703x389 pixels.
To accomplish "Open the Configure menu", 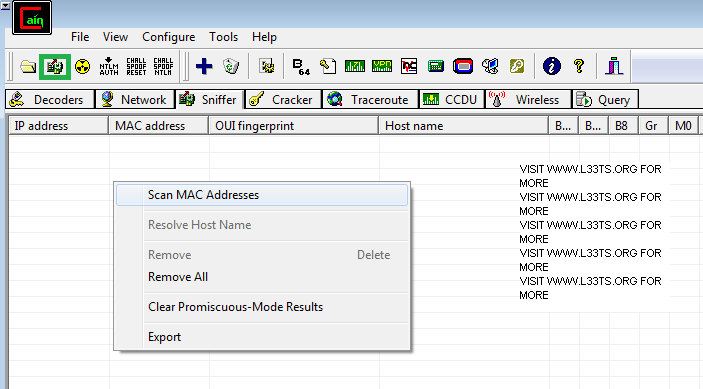I will pos(169,37).
